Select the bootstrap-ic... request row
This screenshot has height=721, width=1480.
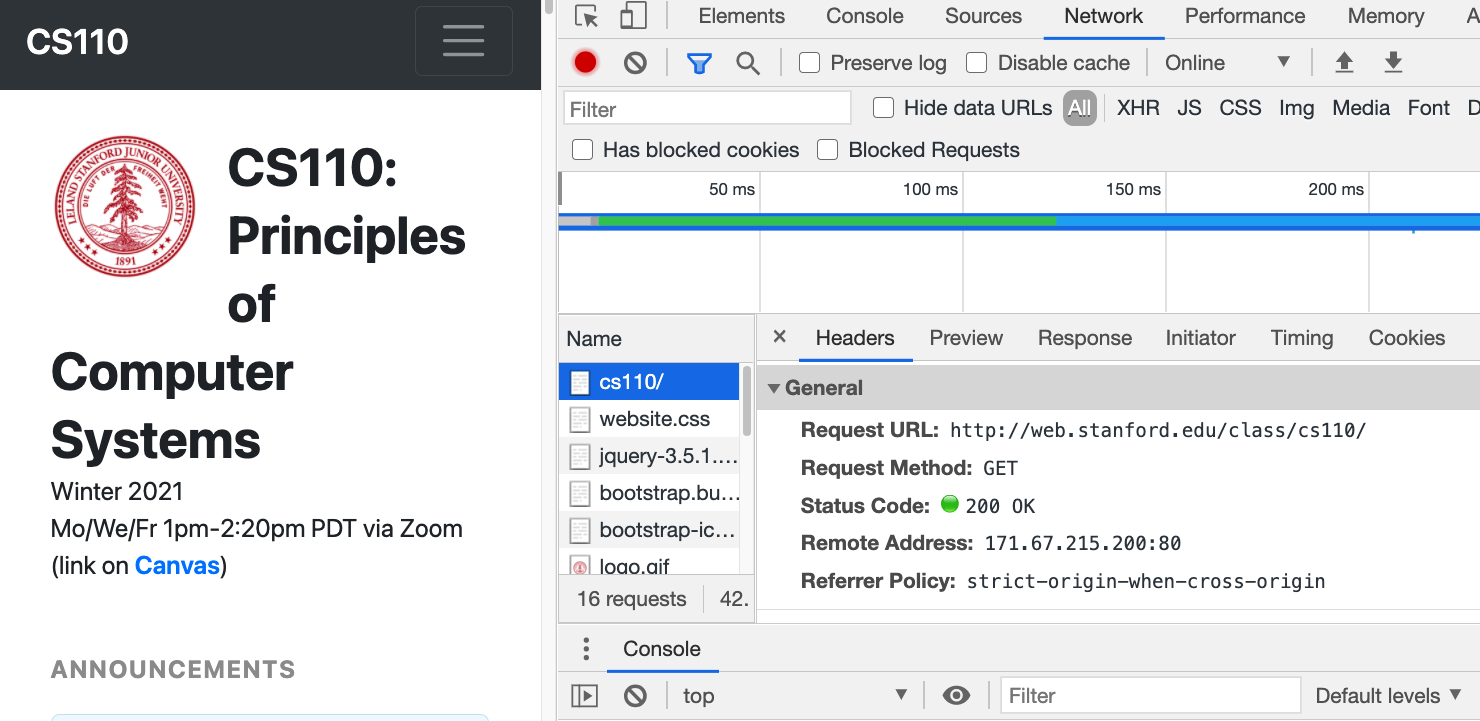649,530
